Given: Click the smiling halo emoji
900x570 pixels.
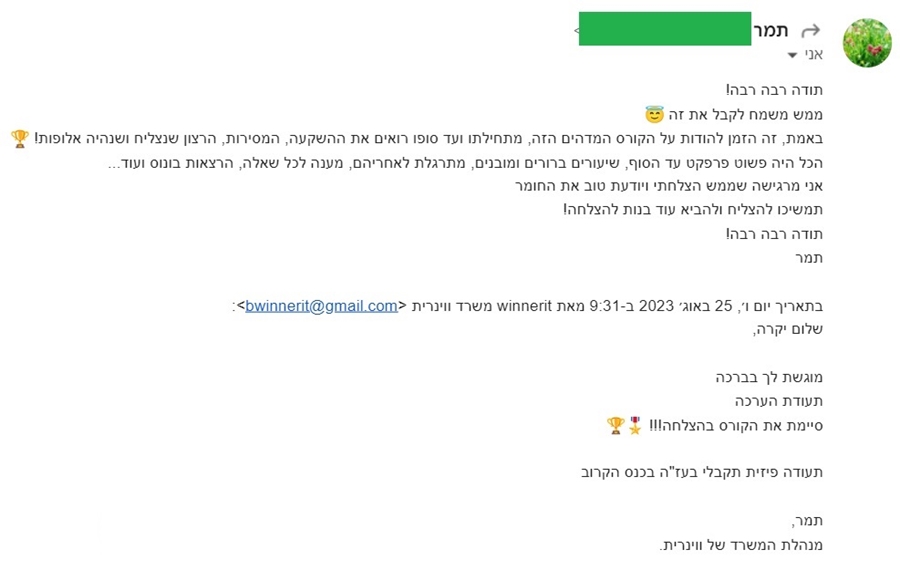Looking at the screenshot, I should point(655,115).
